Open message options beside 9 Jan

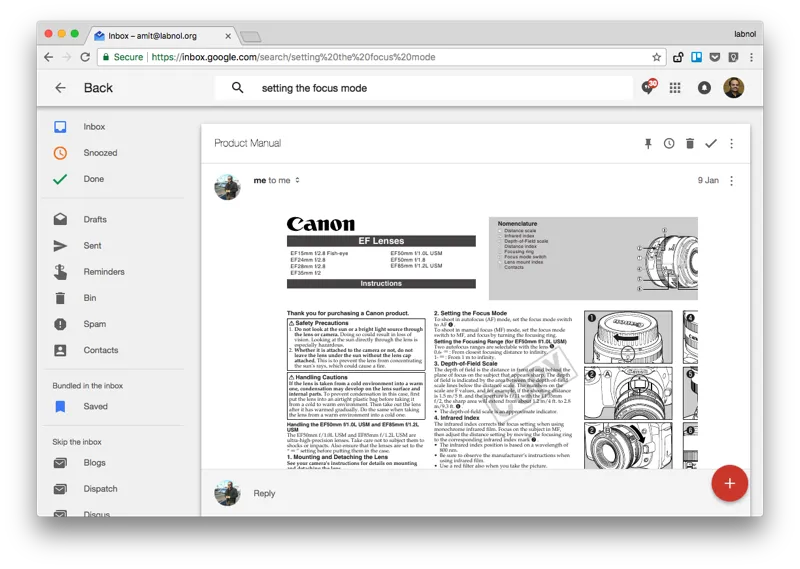(732, 181)
